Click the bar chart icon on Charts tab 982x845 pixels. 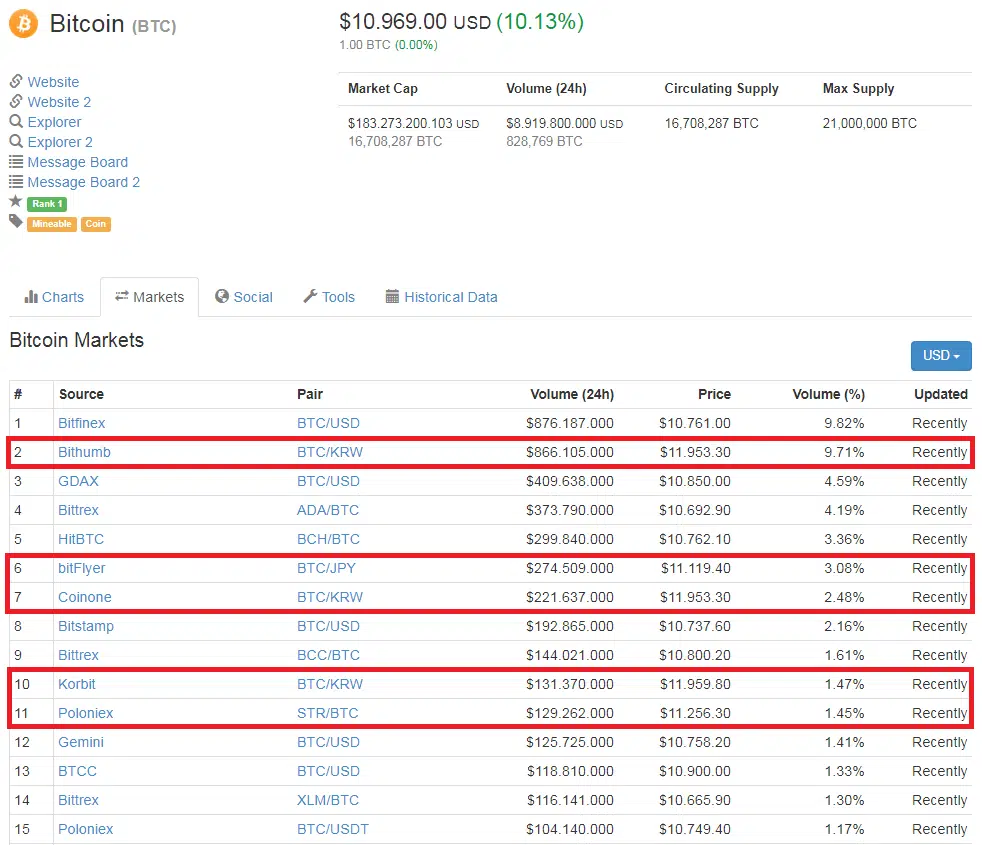coord(31,296)
